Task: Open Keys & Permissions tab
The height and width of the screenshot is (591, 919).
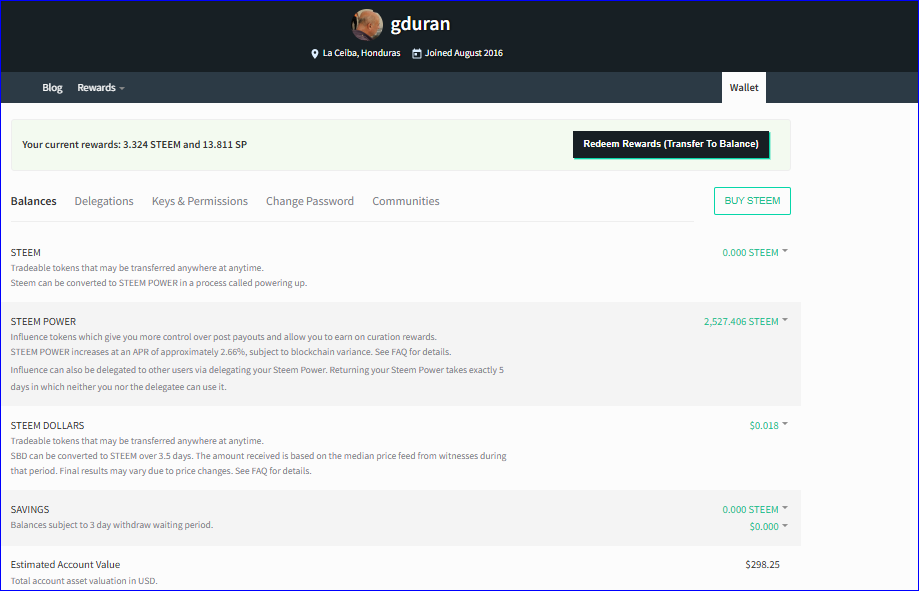Action: tap(200, 201)
